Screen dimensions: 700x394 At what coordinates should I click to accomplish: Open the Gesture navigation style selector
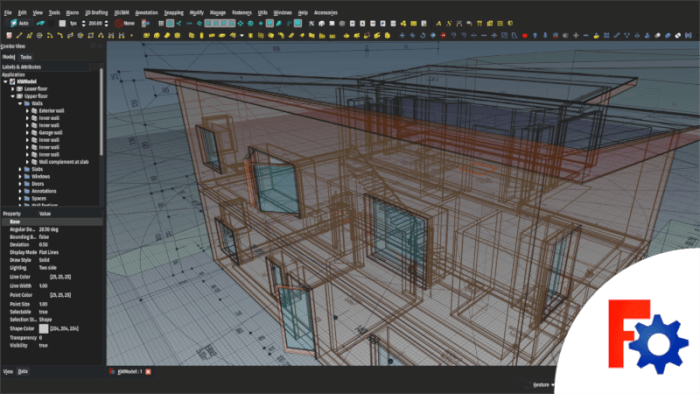click(x=543, y=385)
